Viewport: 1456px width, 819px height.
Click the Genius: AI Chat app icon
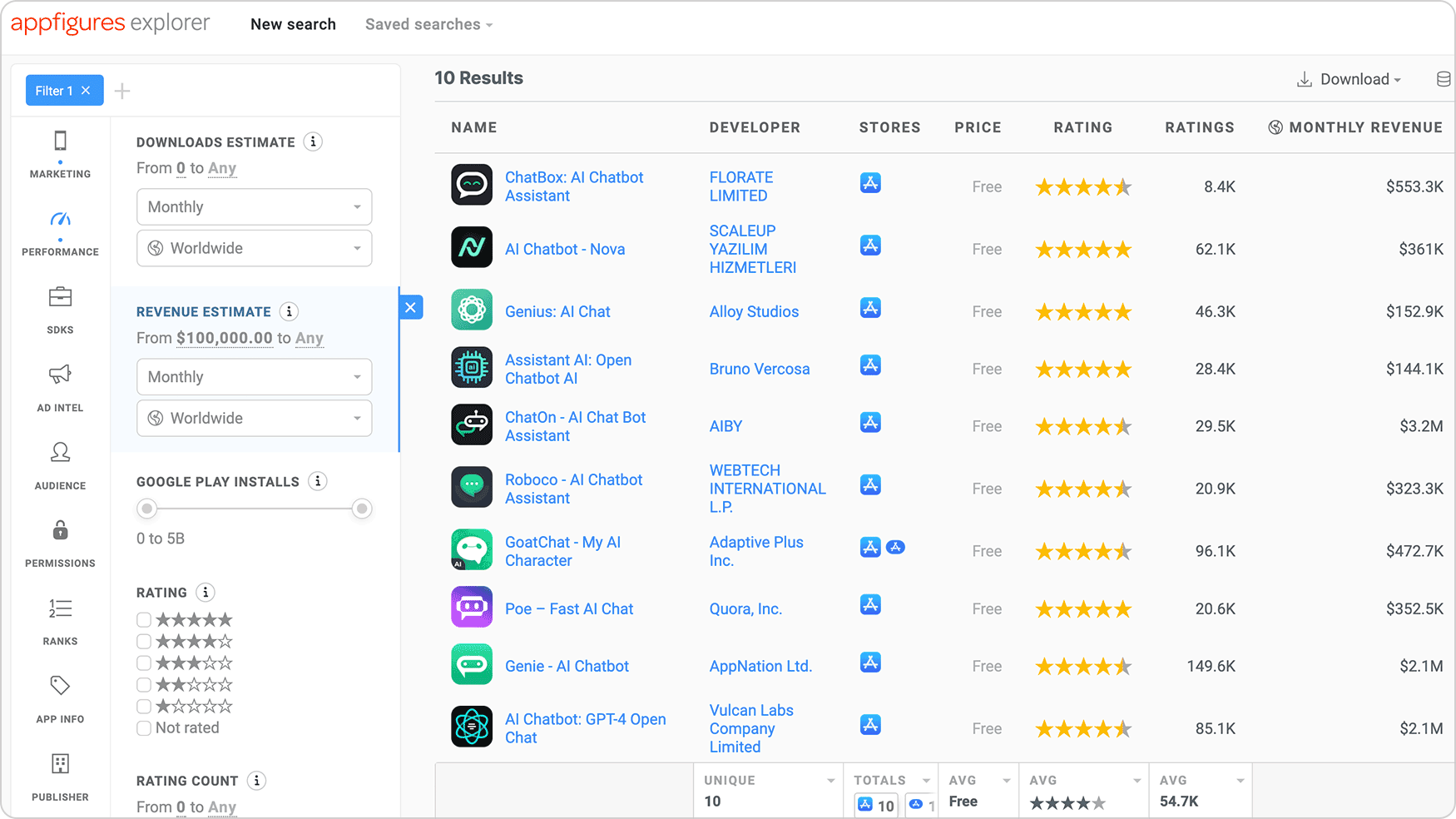point(472,310)
